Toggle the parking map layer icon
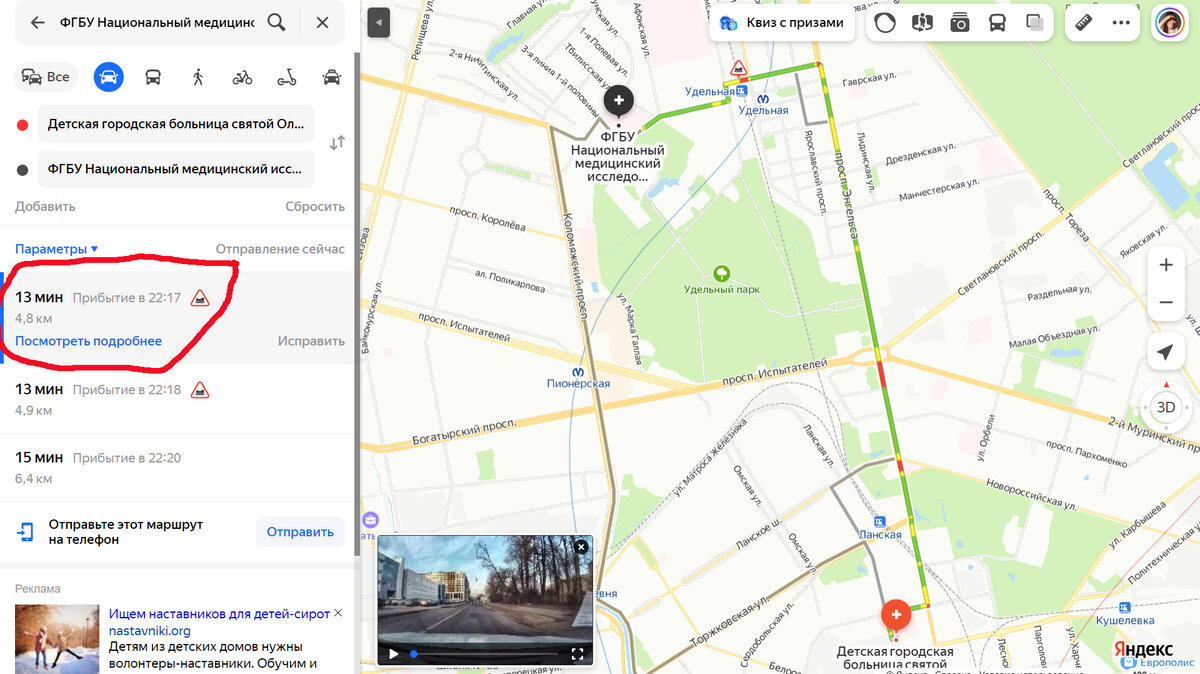The width and height of the screenshot is (1200, 674). 923,23
